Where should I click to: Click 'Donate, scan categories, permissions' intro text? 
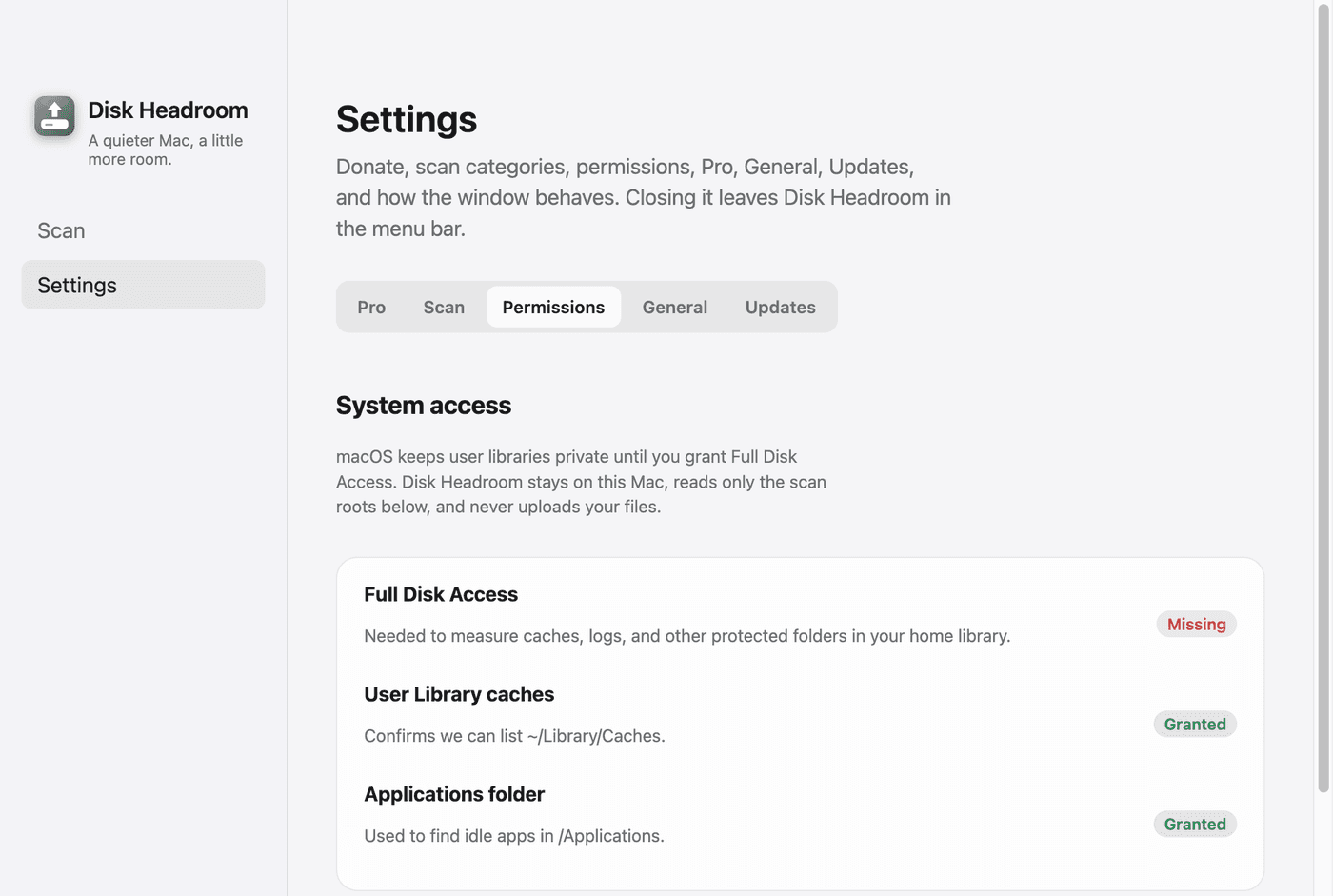coord(644,197)
